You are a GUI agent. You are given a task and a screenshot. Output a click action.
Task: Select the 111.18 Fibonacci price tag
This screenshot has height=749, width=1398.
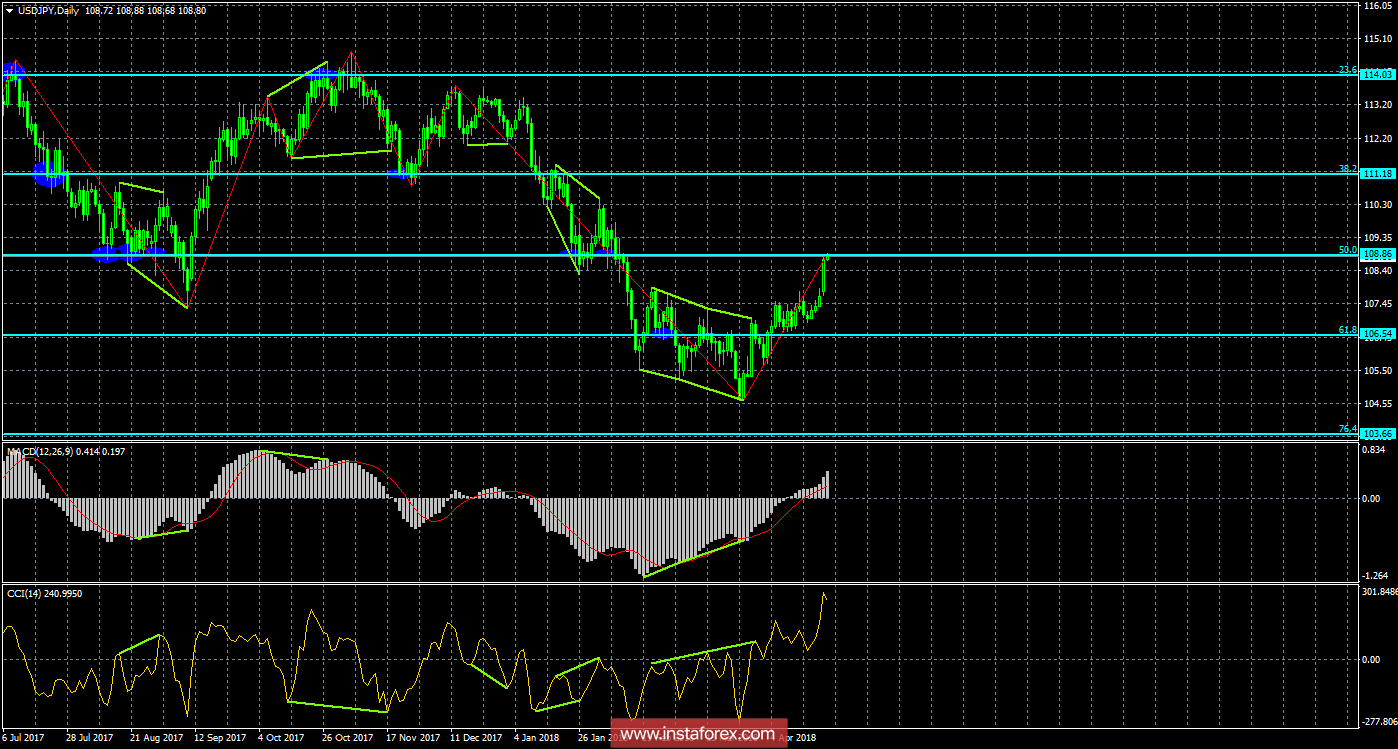point(1379,173)
